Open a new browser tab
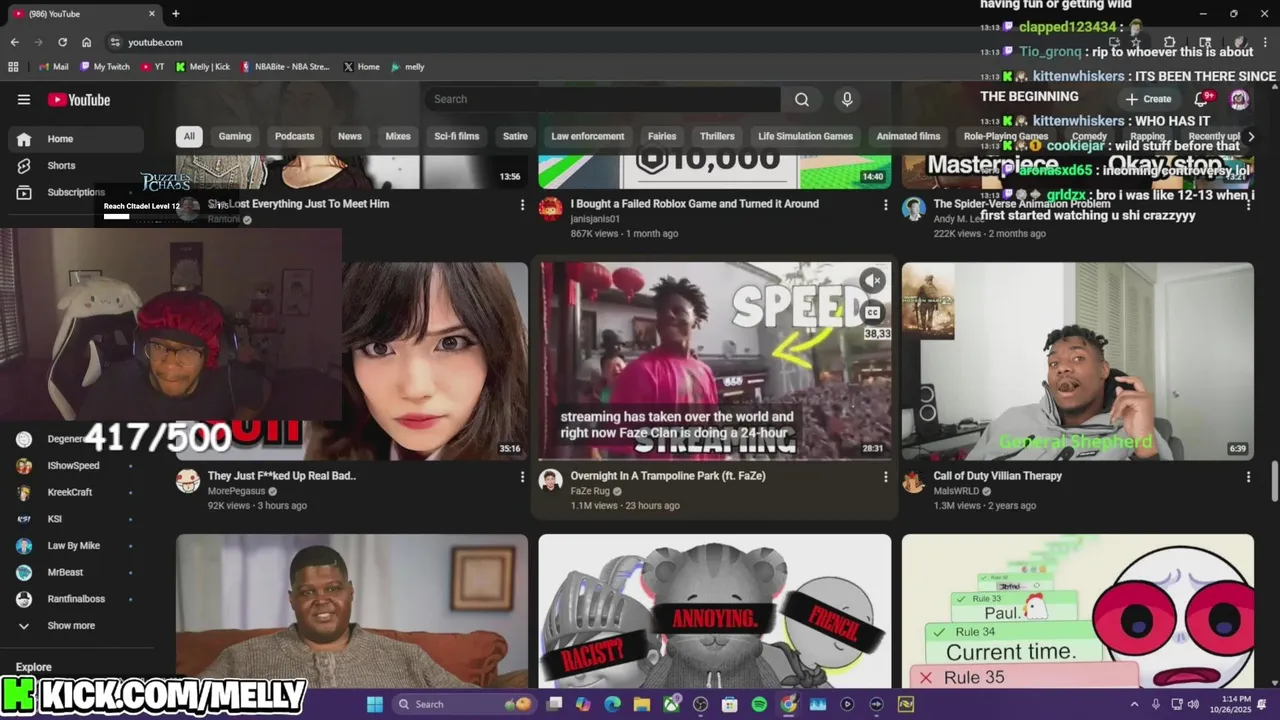 pyautogui.click(x=176, y=14)
